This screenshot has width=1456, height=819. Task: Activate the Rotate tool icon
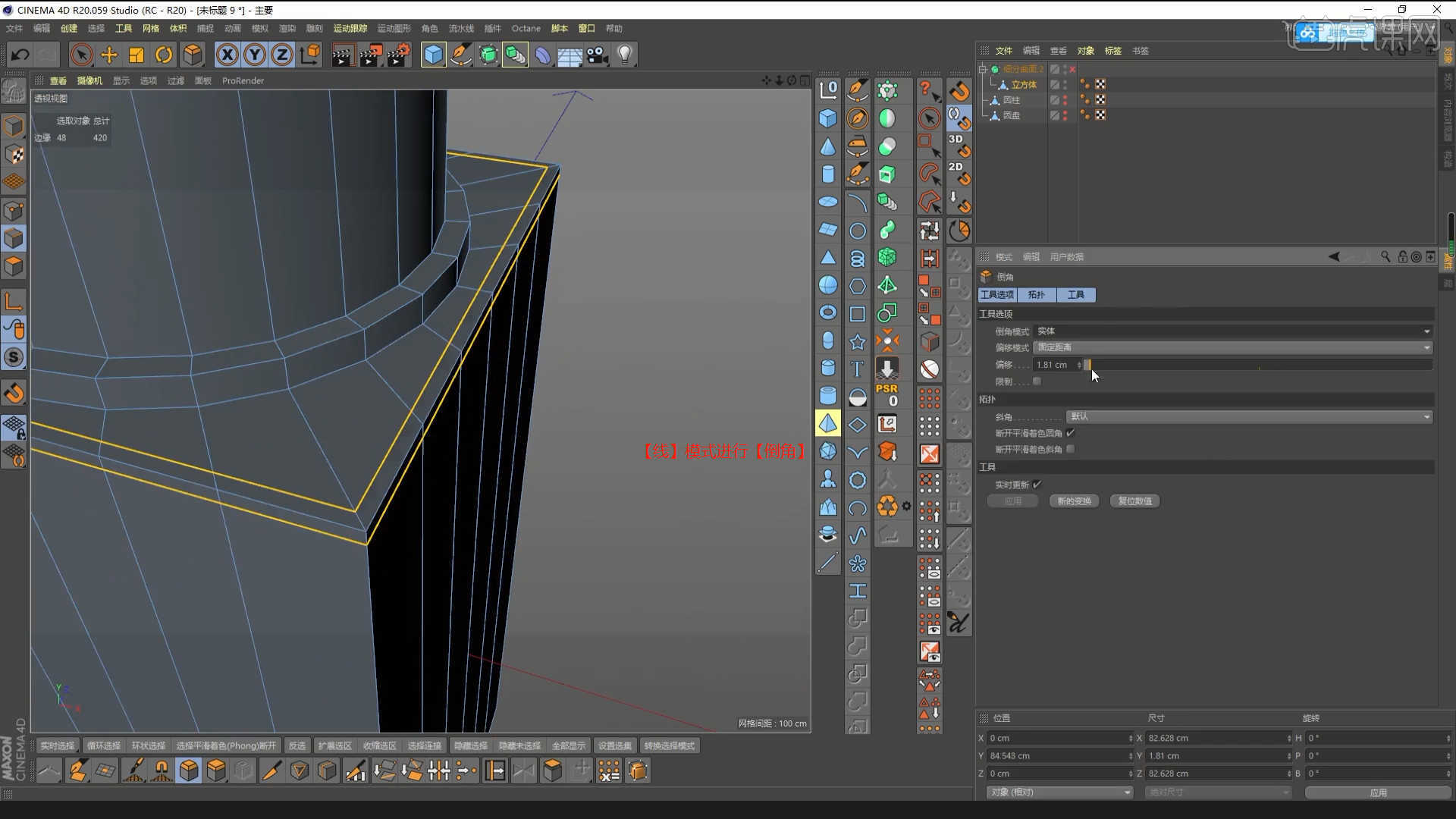coord(164,55)
